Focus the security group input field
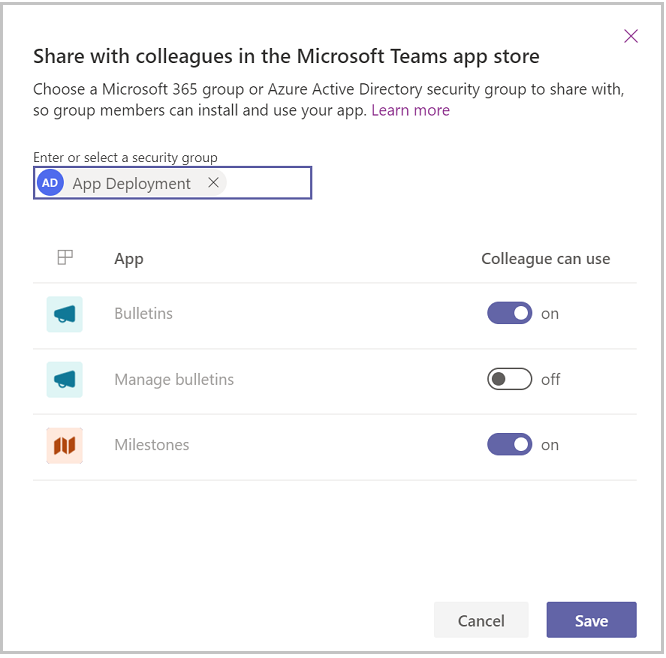 [x=172, y=183]
